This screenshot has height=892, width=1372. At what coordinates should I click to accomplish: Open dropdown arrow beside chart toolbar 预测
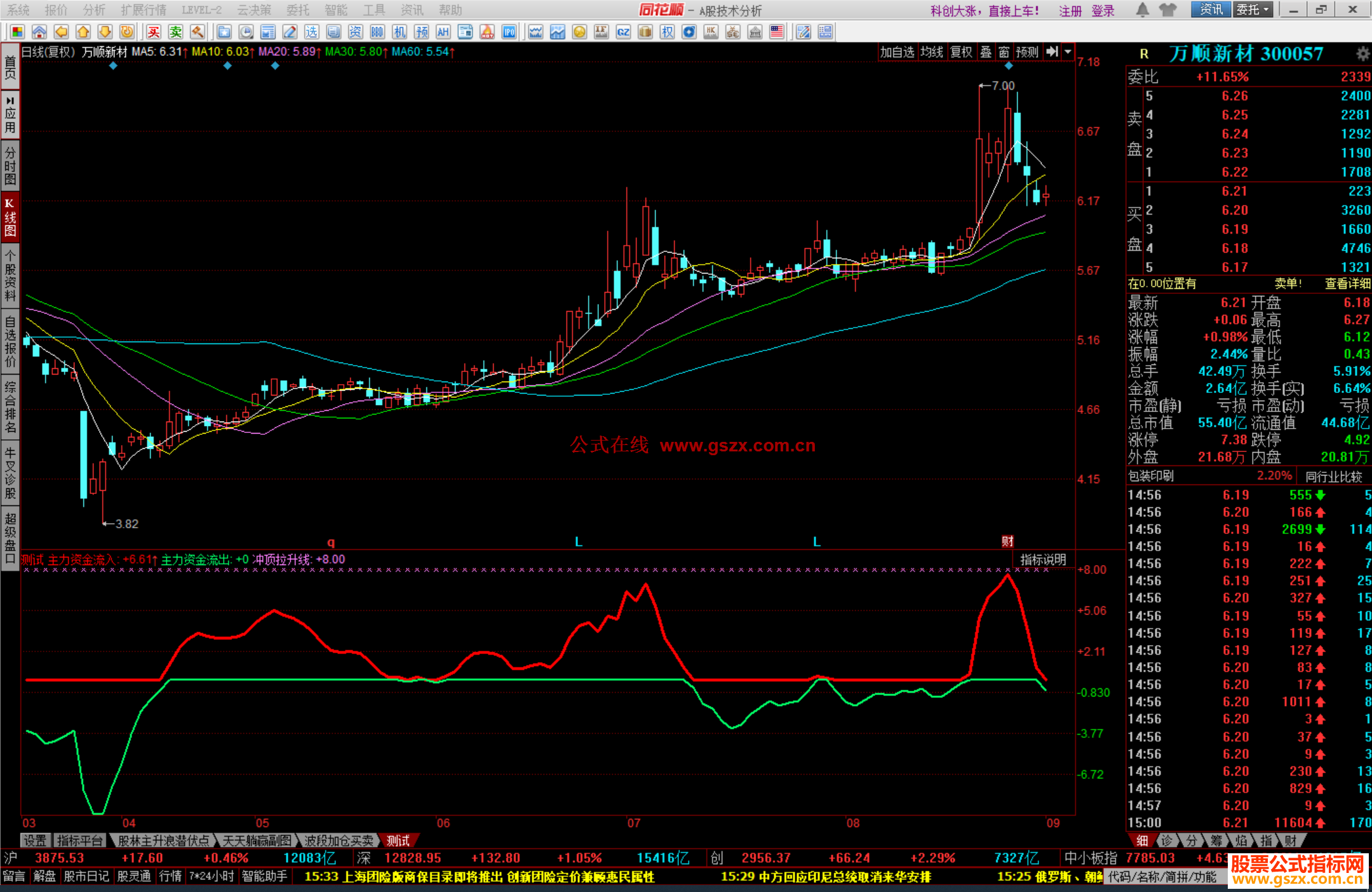click(x=1068, y=52)
